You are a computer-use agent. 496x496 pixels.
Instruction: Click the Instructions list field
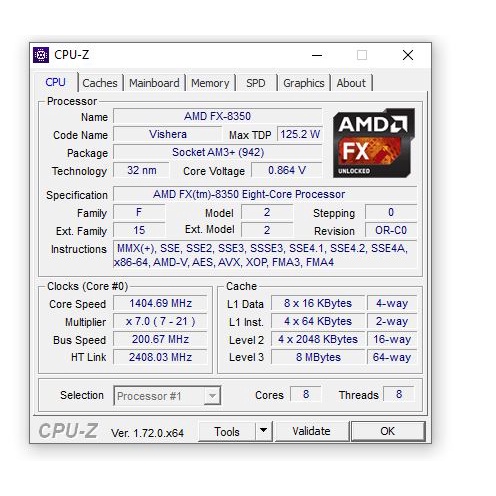click(x=265, y=255)
